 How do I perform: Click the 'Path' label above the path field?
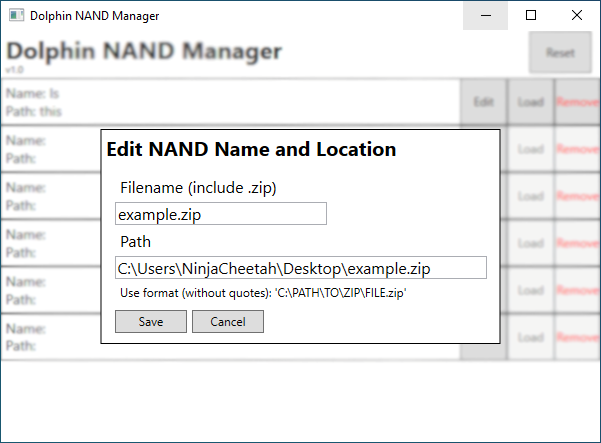tap(135, 242)
